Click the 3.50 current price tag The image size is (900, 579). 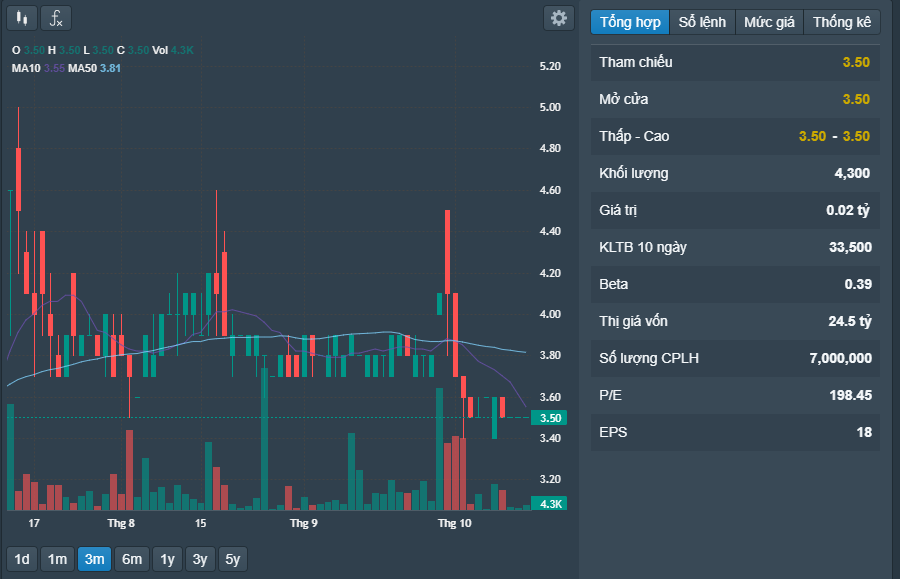(x=551, y=418)
